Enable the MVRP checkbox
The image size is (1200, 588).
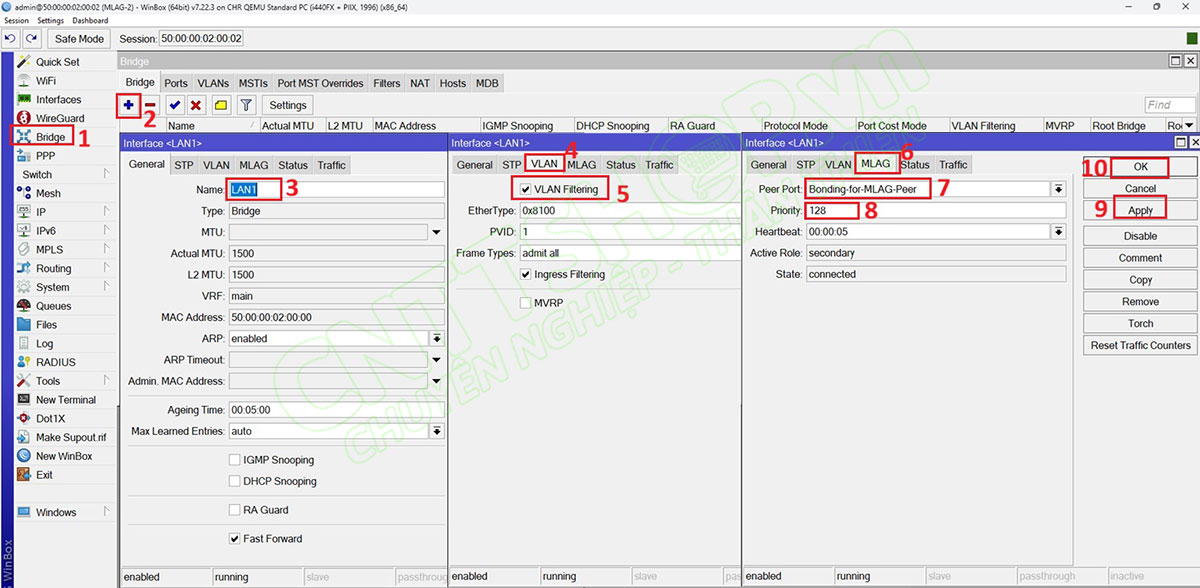click(525, 302)
